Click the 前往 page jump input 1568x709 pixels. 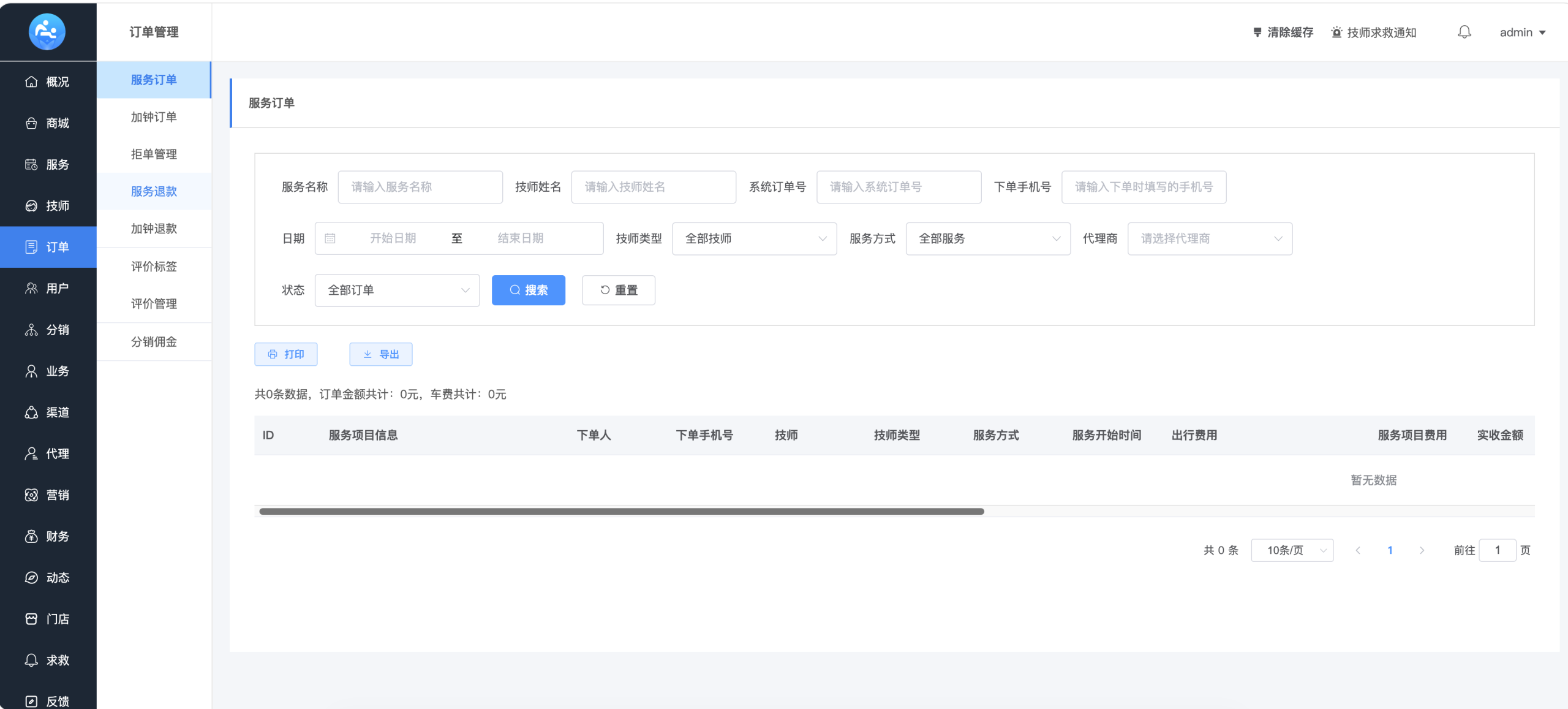[x=1498, y=550]
